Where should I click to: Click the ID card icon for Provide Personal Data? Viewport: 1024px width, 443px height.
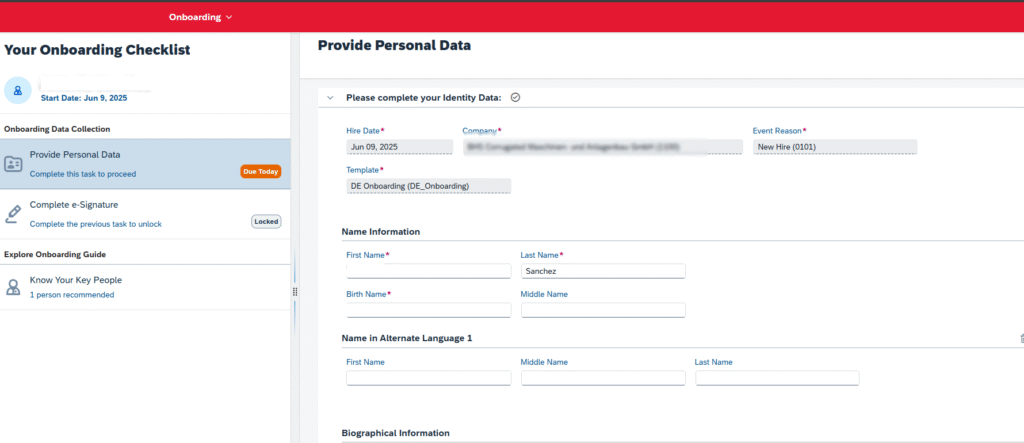point(13,164)
